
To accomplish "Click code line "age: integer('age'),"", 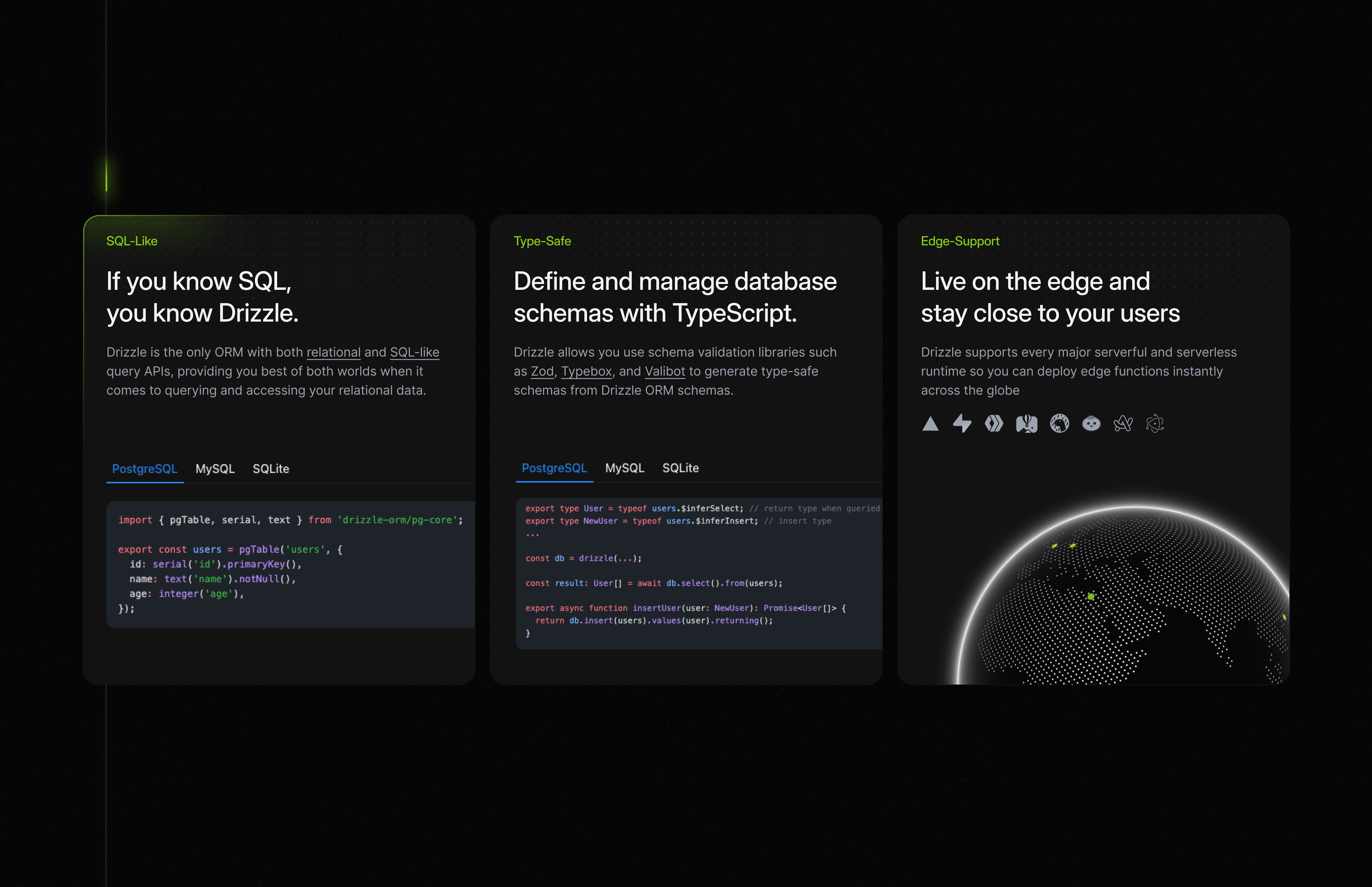I will [187, 594].
